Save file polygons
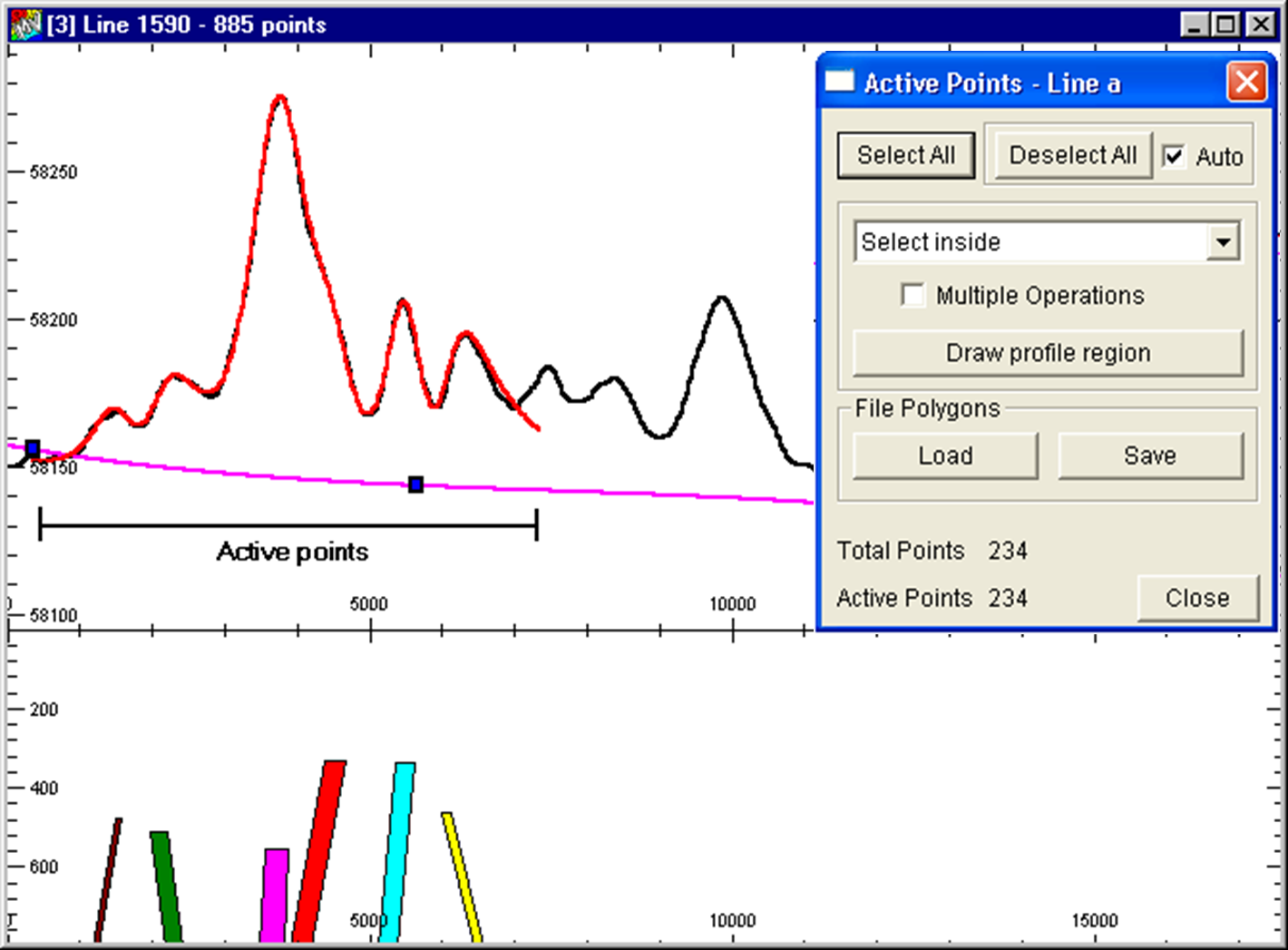 [x=1150, y=455]
